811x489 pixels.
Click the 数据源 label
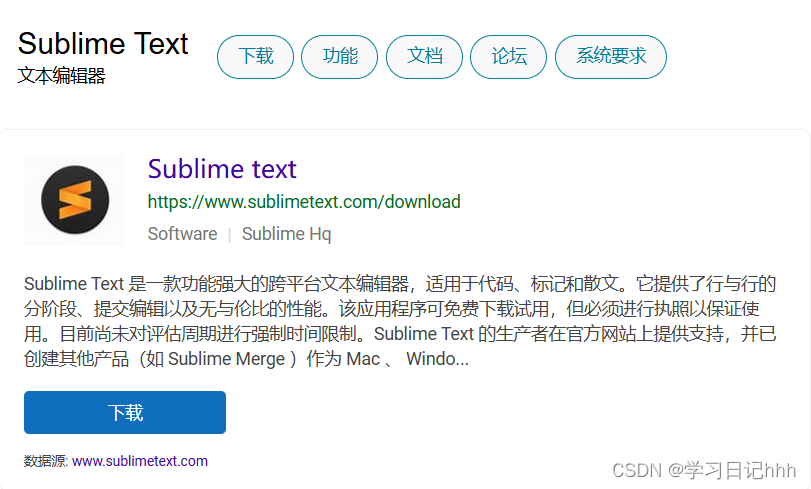(46, 461)
